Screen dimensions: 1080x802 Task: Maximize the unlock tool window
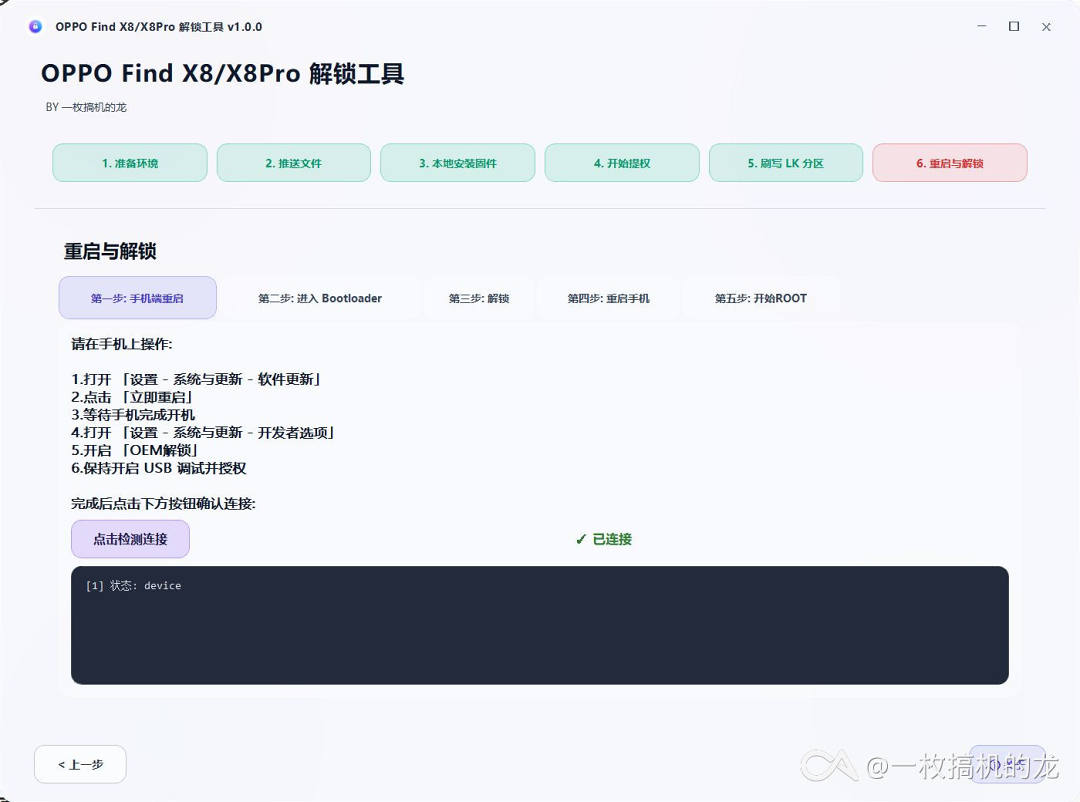[1014, 26]
